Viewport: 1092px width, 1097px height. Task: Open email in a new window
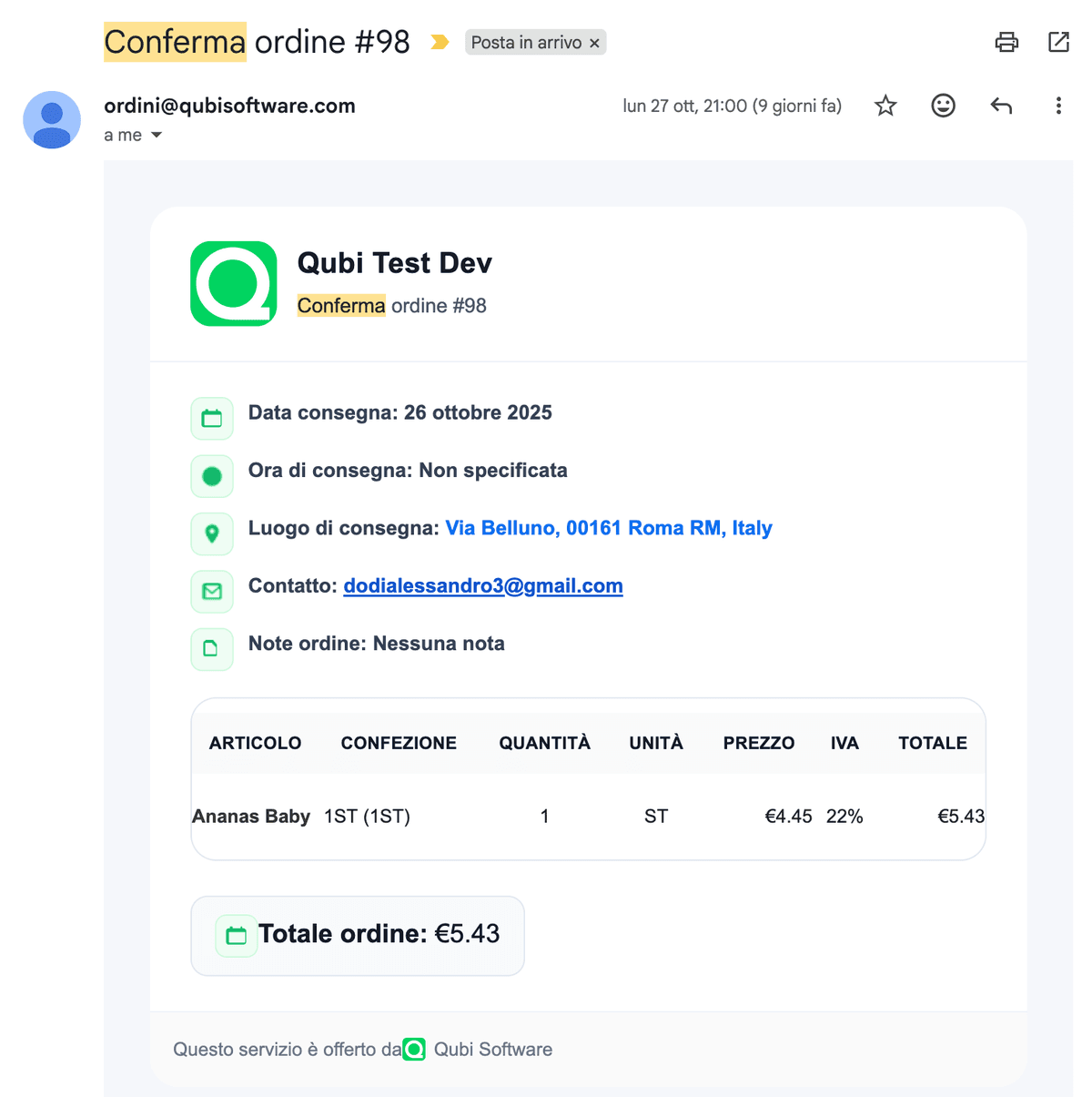coord(1058,42)
